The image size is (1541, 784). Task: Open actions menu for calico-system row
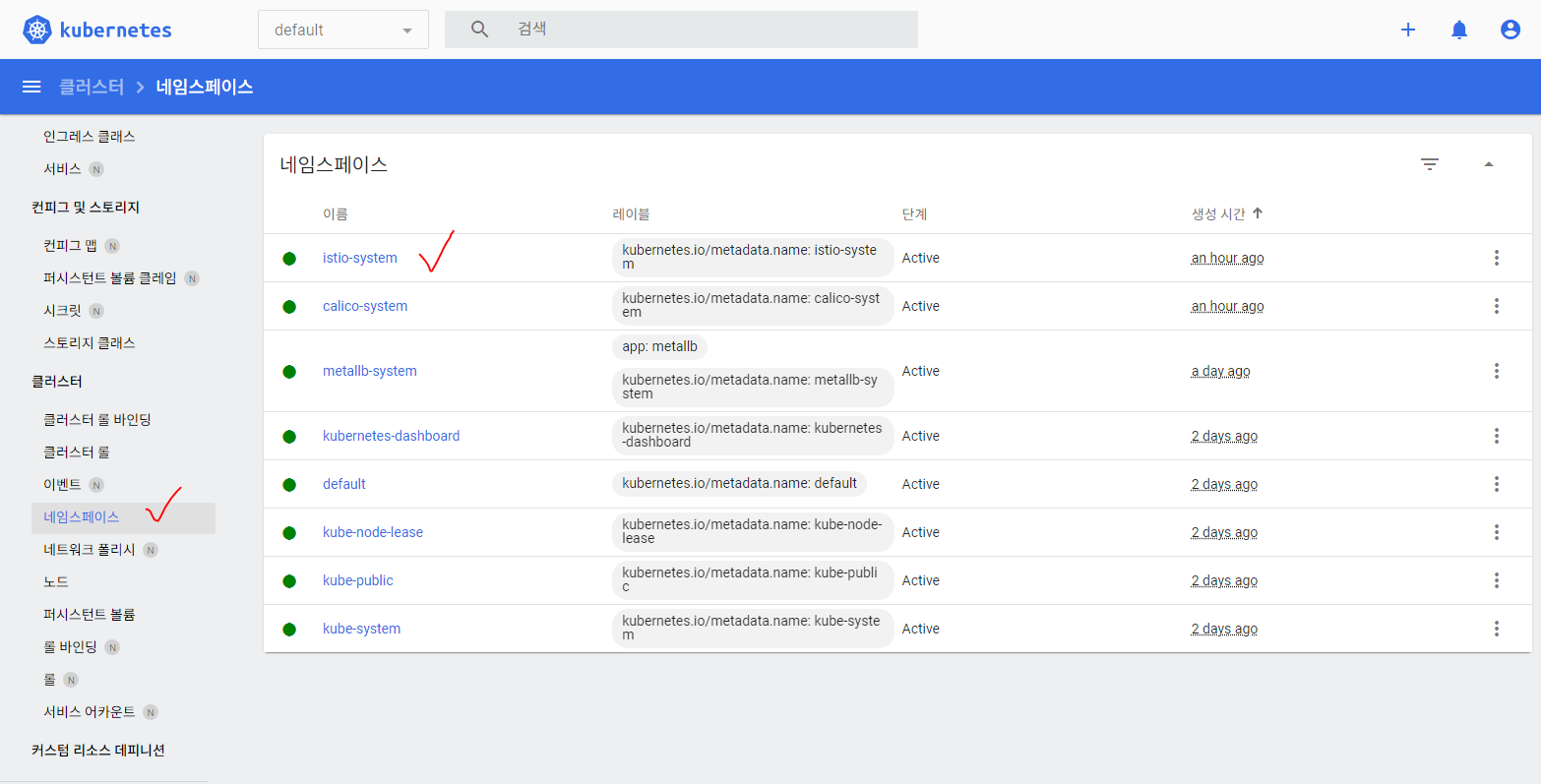coord(1497,306)
